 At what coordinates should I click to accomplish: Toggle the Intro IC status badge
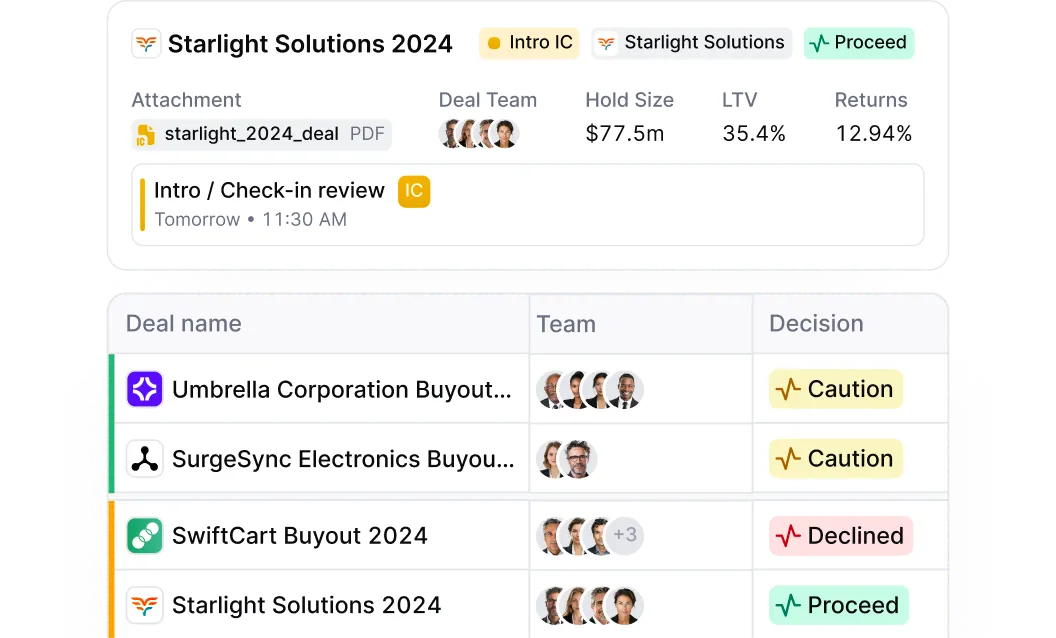click(x=528, y=43)
